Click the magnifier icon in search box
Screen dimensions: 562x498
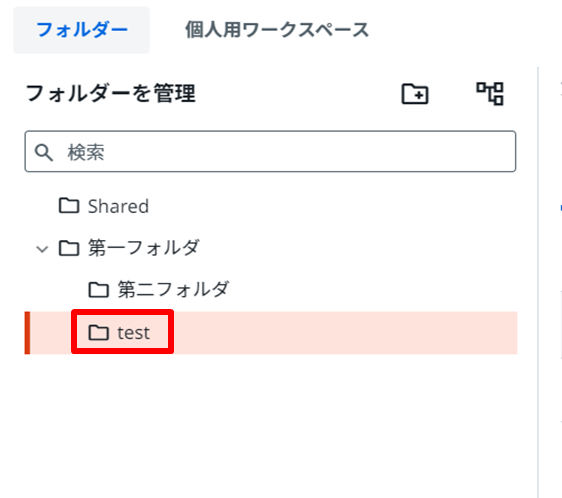pyautogui.click(x=44, y=152)
